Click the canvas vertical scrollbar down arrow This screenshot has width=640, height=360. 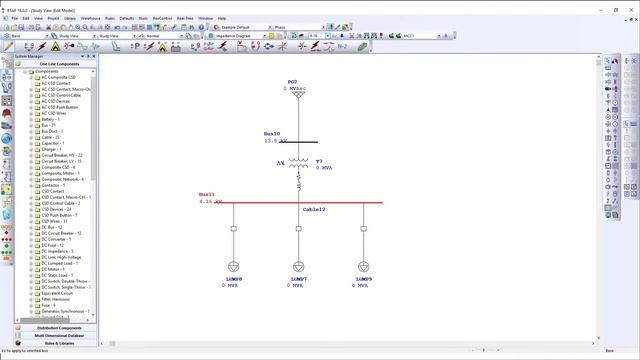pyautogui.click(x=599, y=338)
